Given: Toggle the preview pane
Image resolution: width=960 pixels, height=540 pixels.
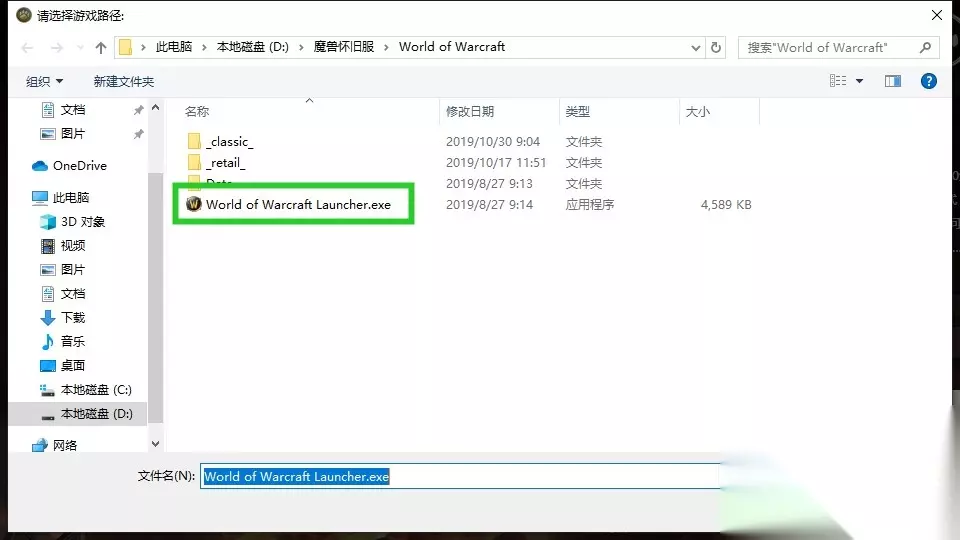Looking at the screenshot, I should [893, 81].
